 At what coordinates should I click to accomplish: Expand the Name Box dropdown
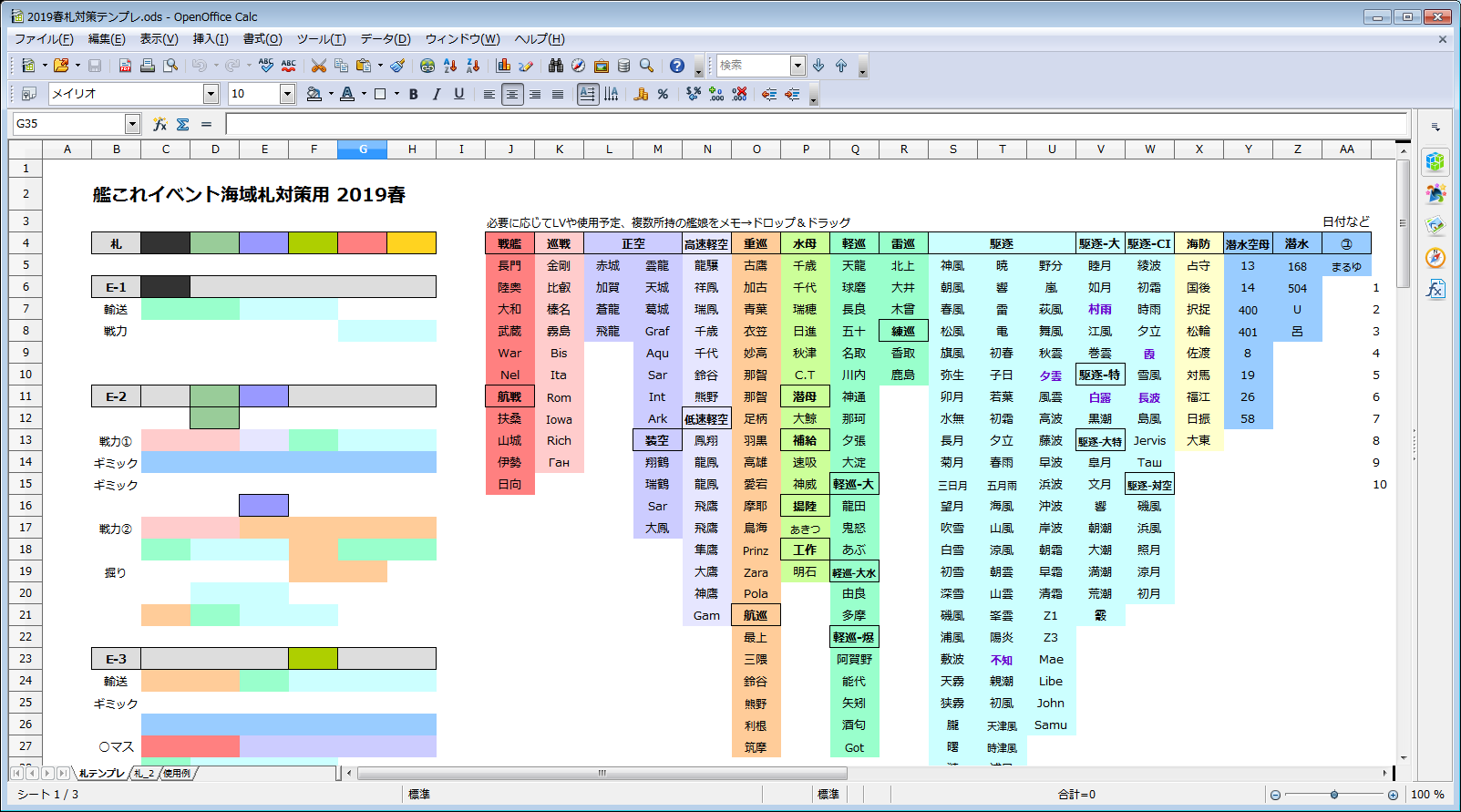click(132, 124)
